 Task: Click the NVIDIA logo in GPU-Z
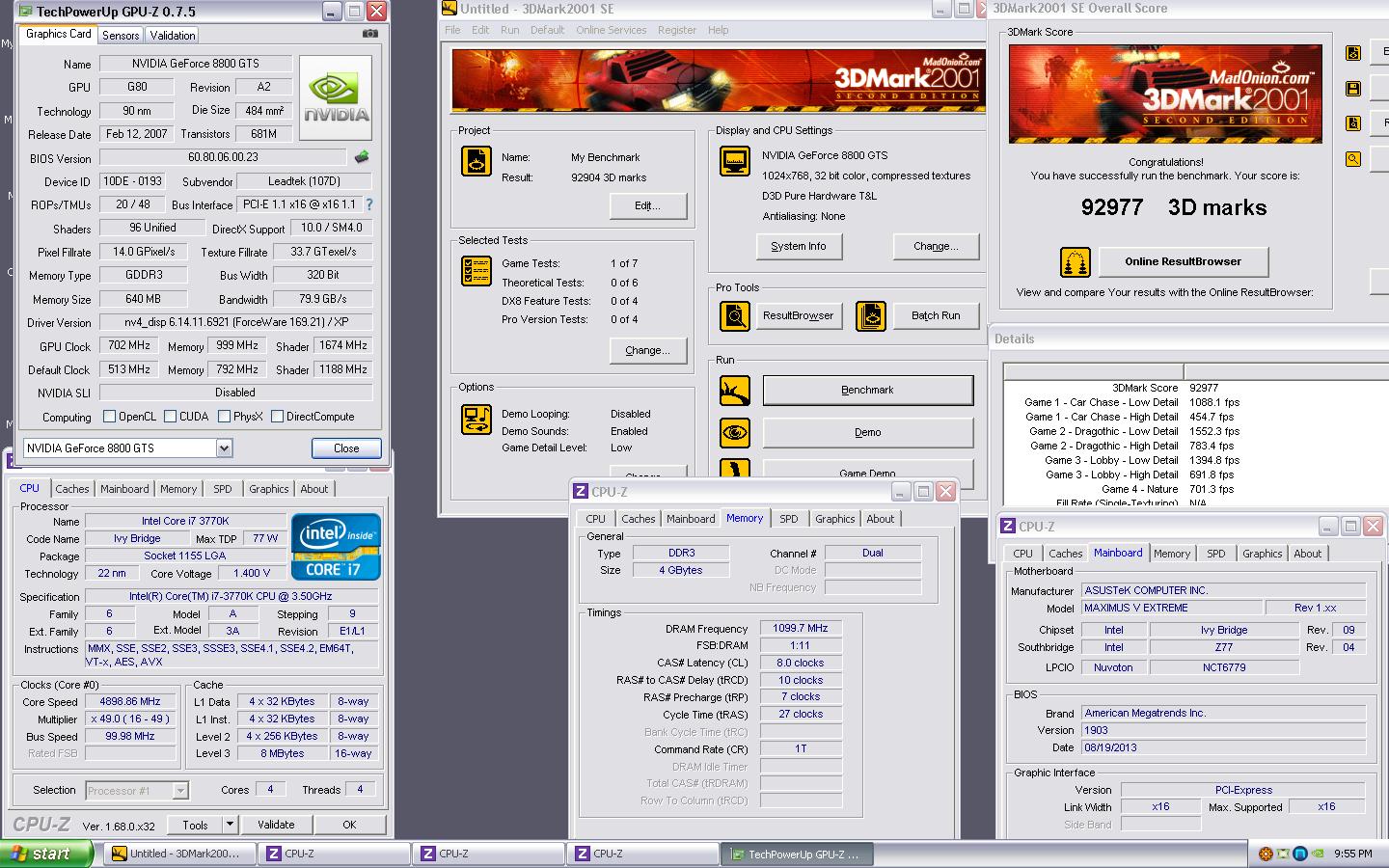point(336,98)
